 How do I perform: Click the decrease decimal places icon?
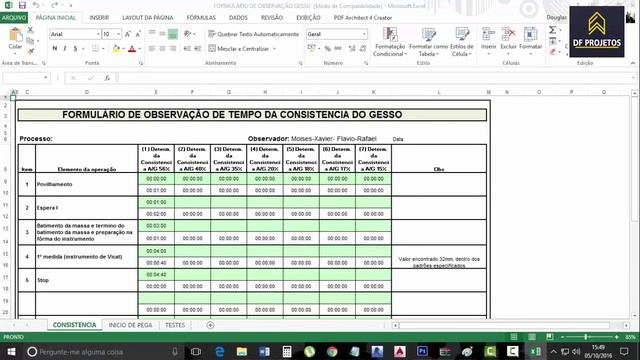tap(362, 49)
